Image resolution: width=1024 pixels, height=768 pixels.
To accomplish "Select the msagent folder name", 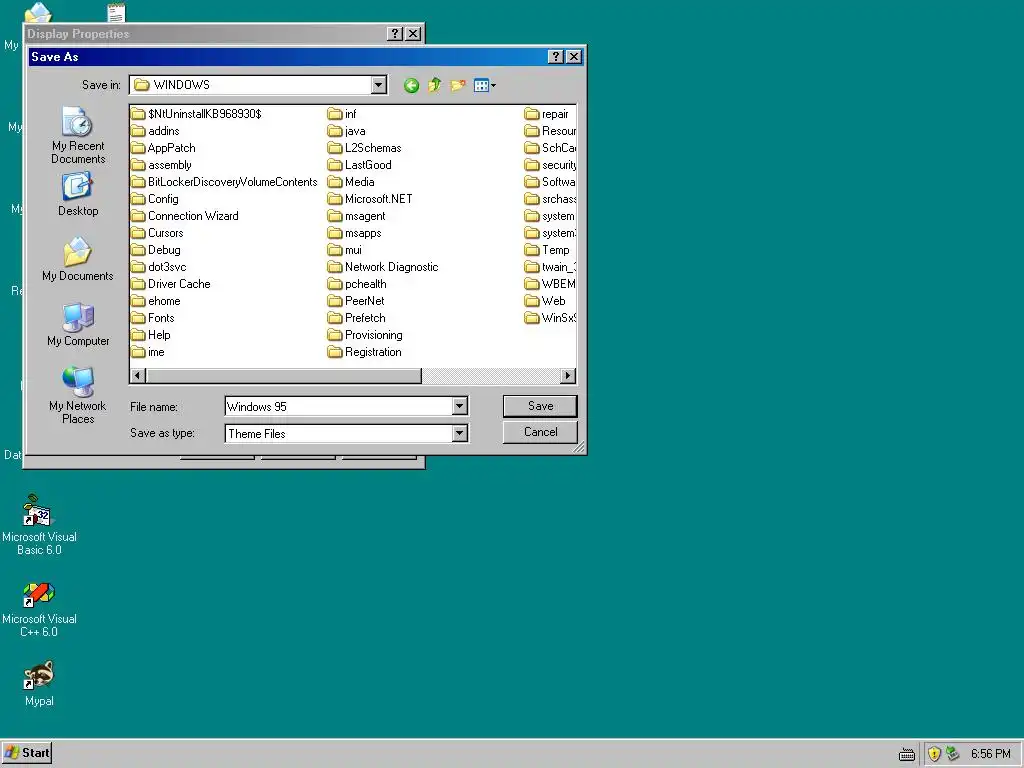I will coord(365,216).
